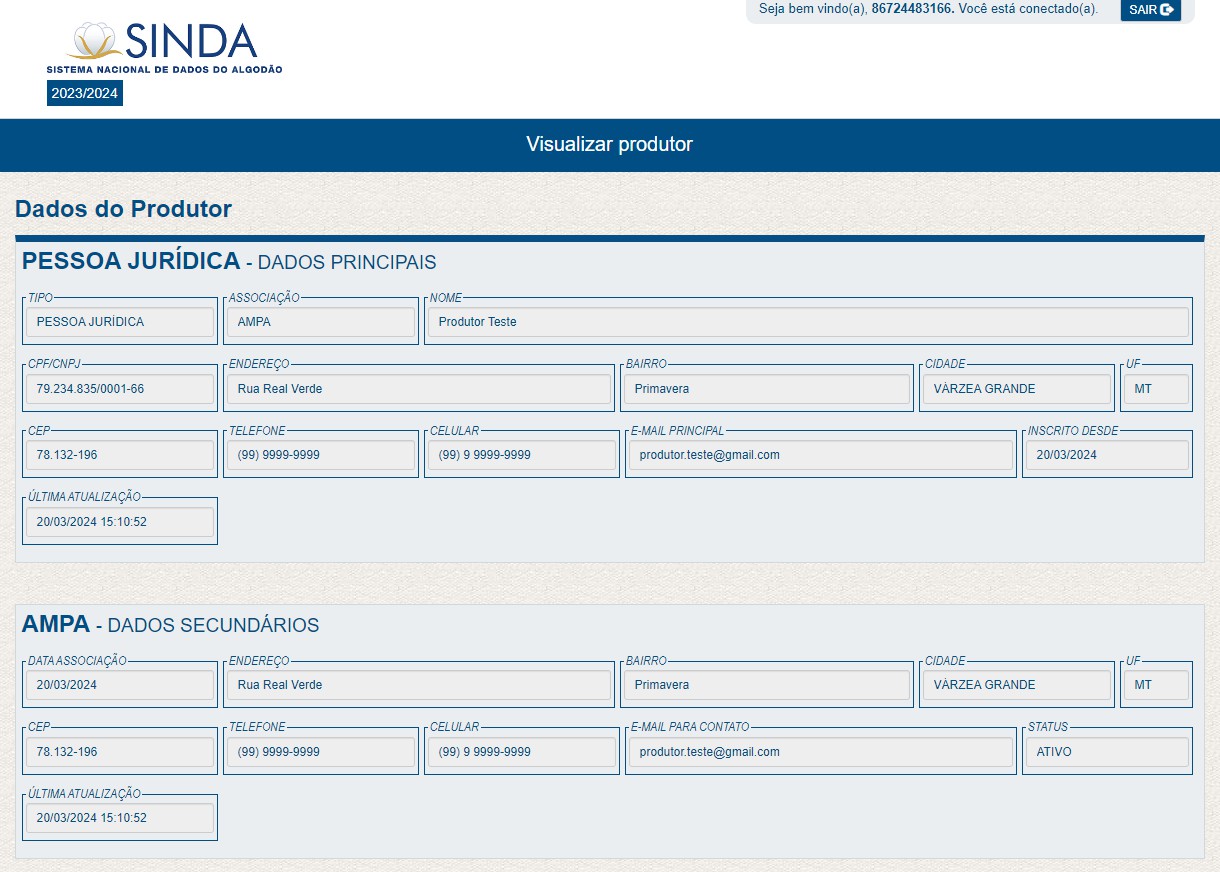Select the E-mail para Contato field
1220x872 pixels.
pyautogui.click(x=820, y=752)
